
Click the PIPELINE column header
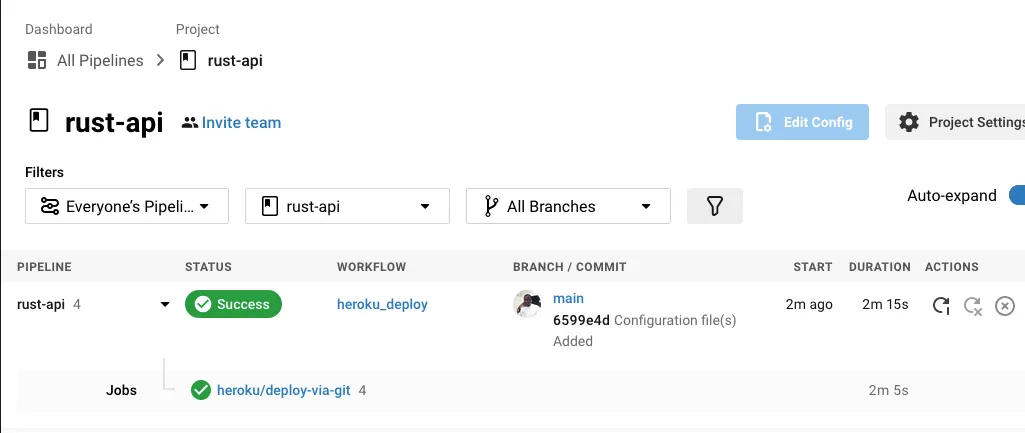[44, 267]
